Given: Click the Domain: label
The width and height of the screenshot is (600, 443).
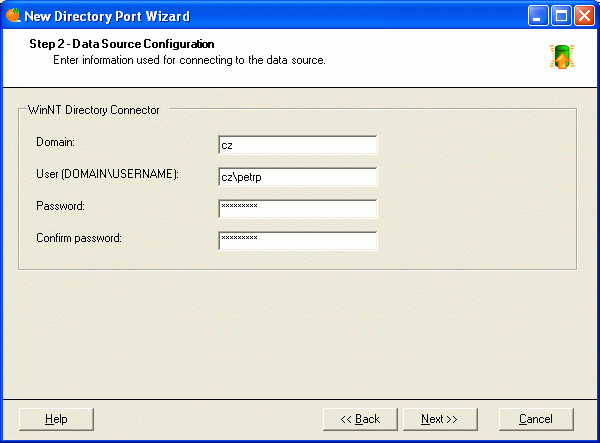Looking at the screenshot, I should [x=55, y=142].
